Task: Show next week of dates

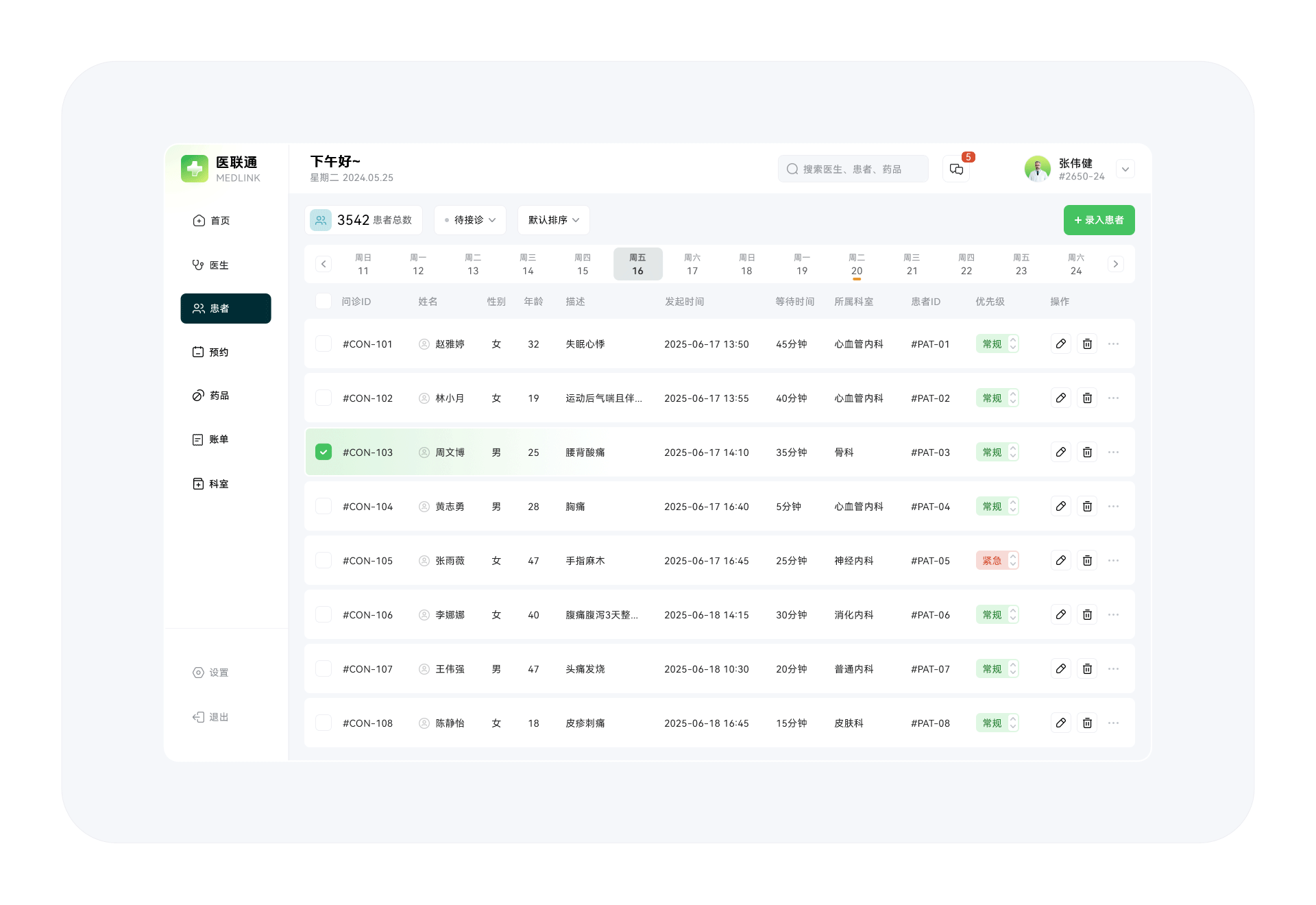Action: pos(1116,264)
